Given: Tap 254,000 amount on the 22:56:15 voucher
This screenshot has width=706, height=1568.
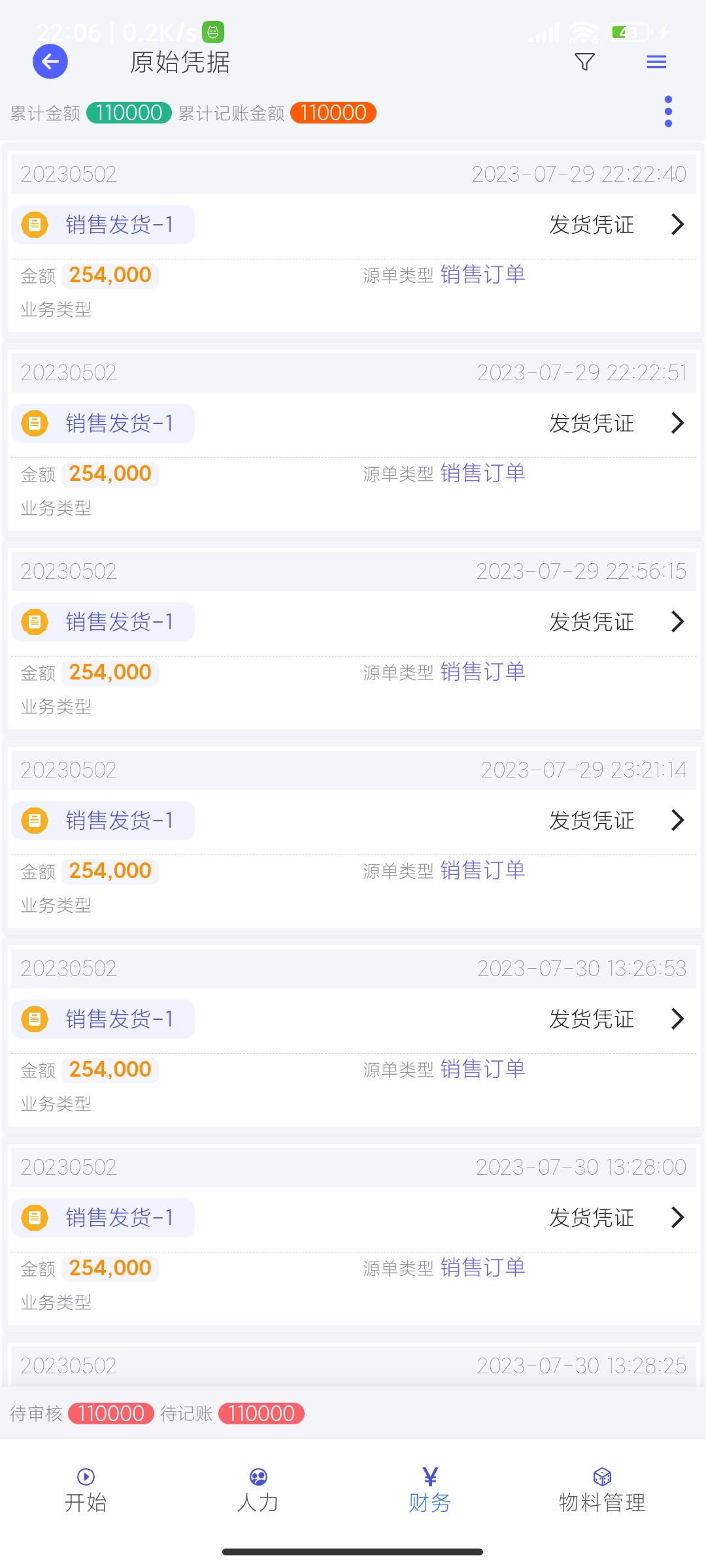Looking at the screenshot, I should tap(110, 672).
